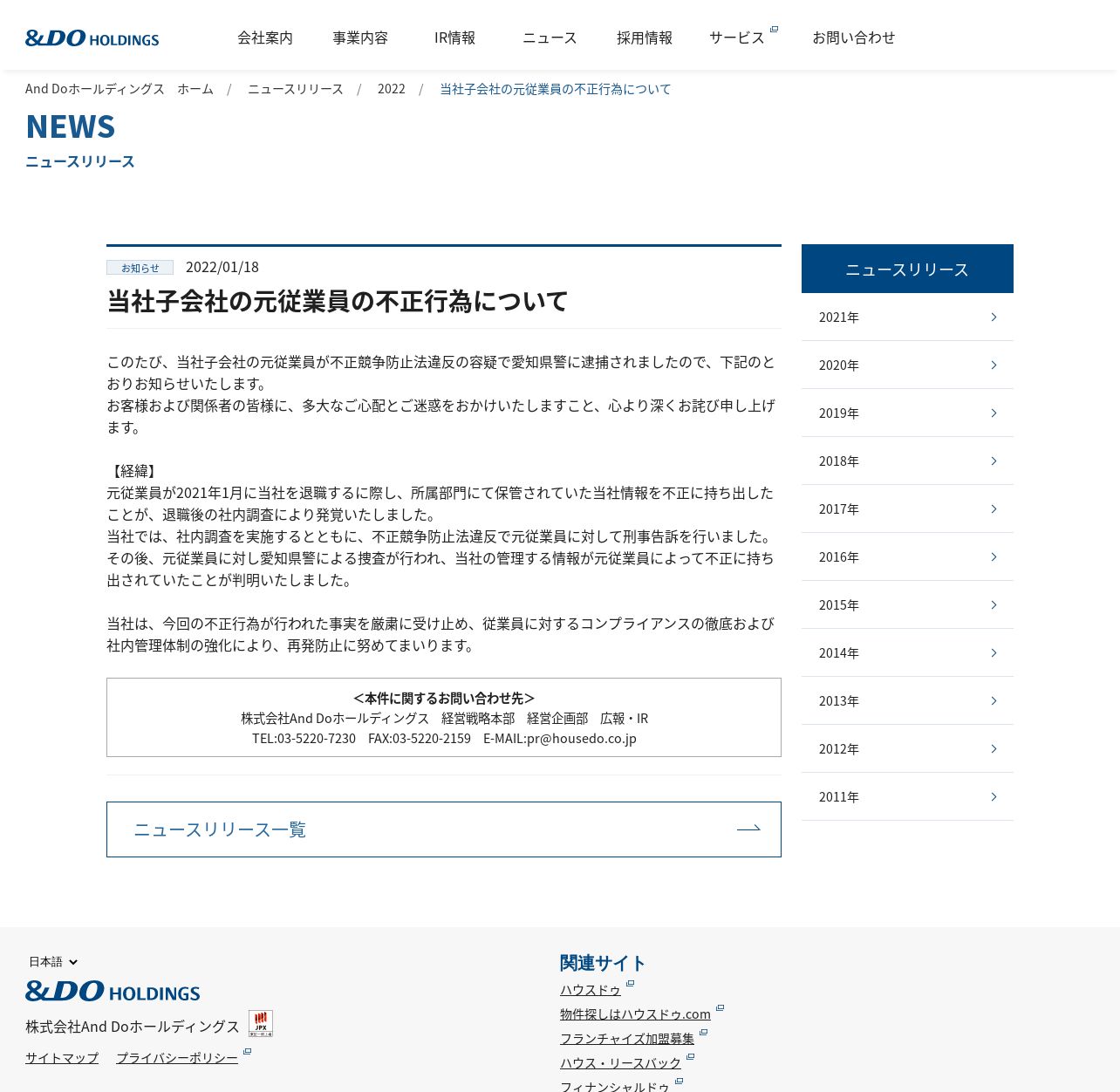Expand the 2014年 news archive chevron

tap(994, 652)
